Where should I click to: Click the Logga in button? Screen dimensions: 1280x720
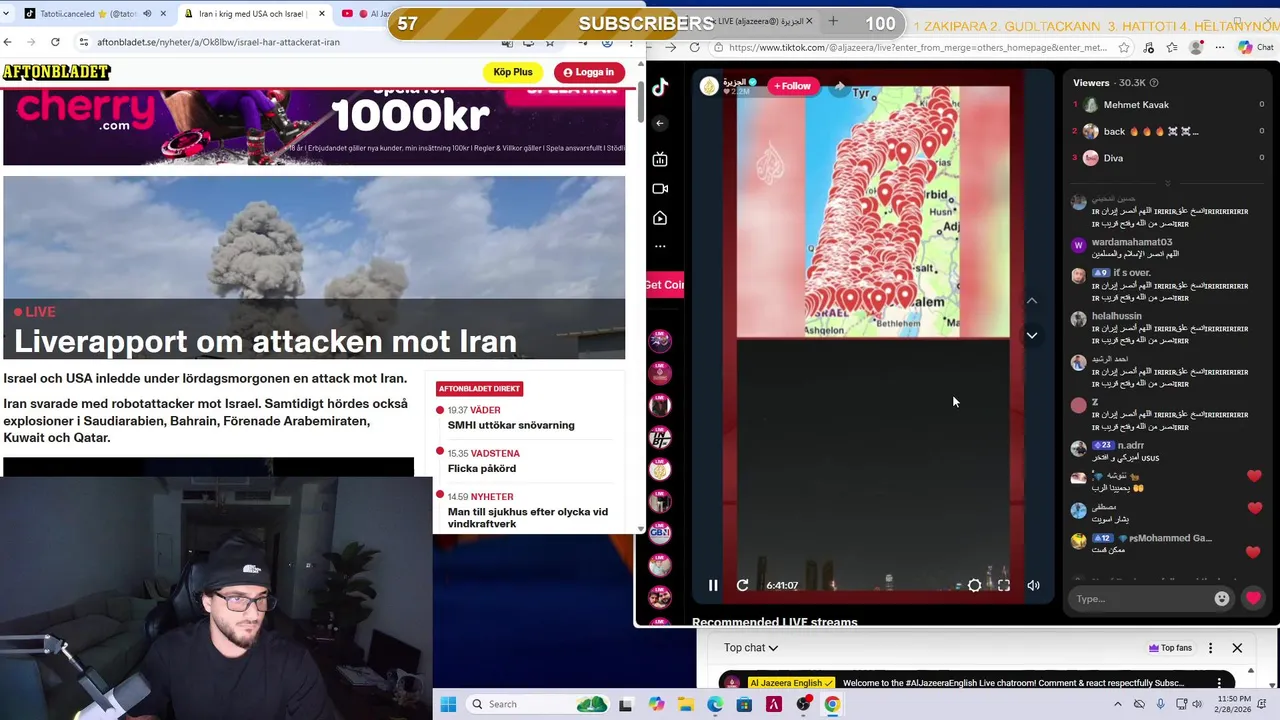click(x=588, y=72)
